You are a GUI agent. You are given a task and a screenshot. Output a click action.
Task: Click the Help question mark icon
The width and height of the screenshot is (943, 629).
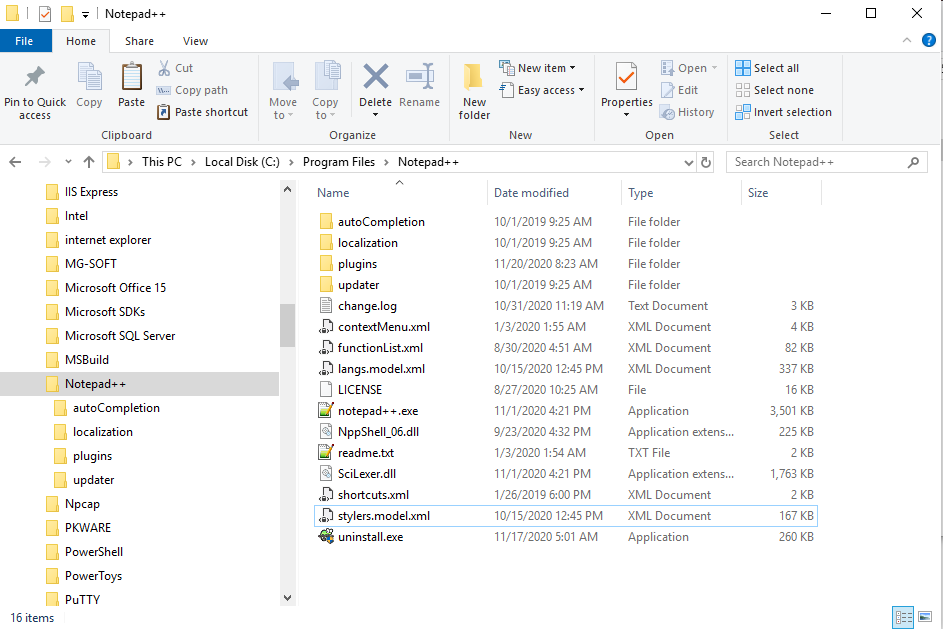pos(929,40)
